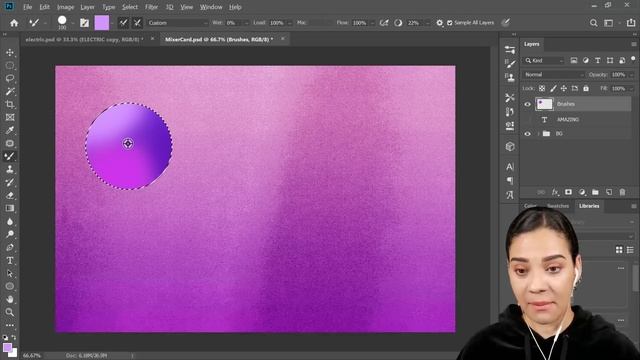
Task: Open the Edit Toolbar ellipsis
Action: [10, 325]
